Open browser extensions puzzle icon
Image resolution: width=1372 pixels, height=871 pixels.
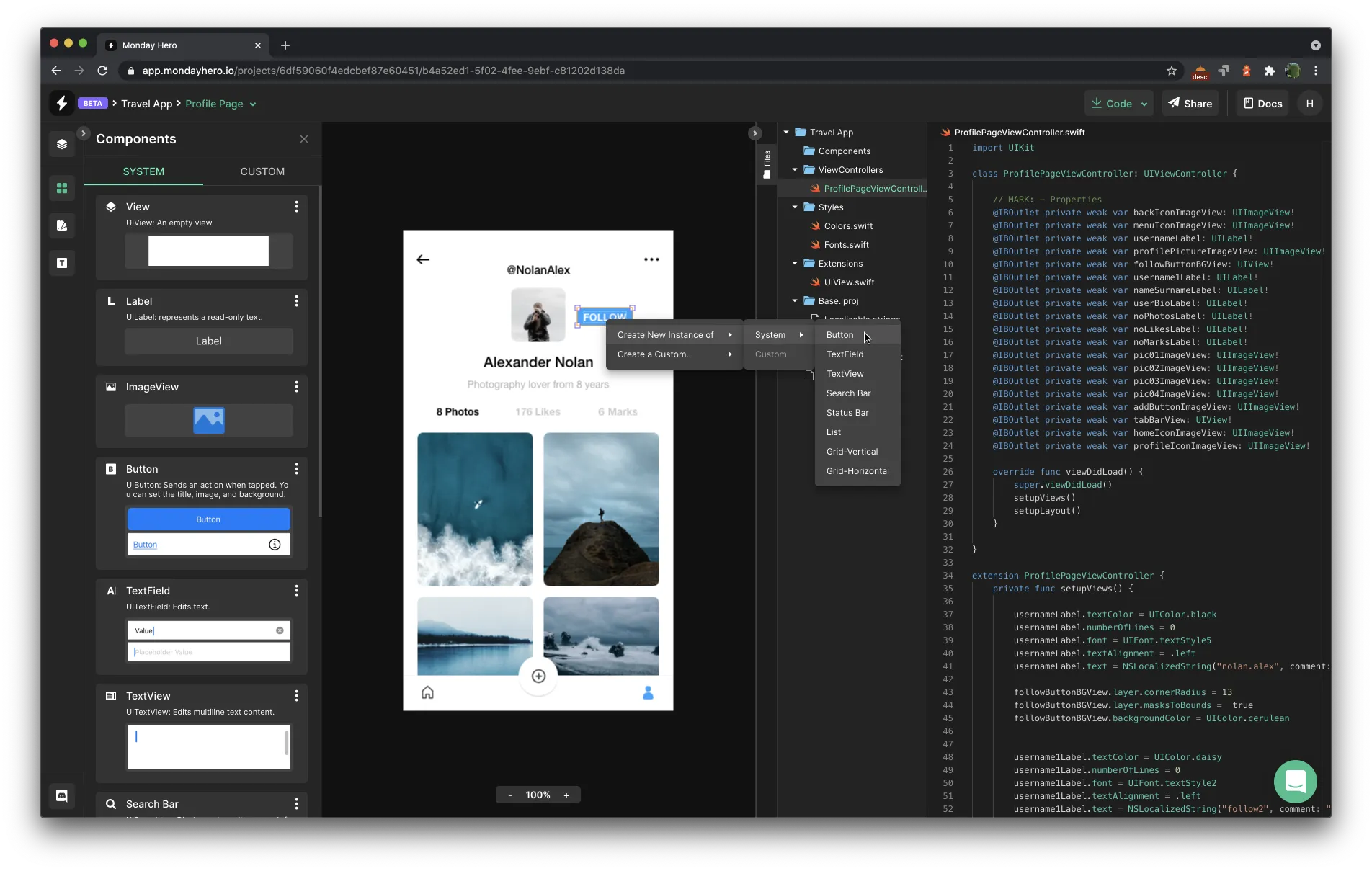(x=1270, y=71)
